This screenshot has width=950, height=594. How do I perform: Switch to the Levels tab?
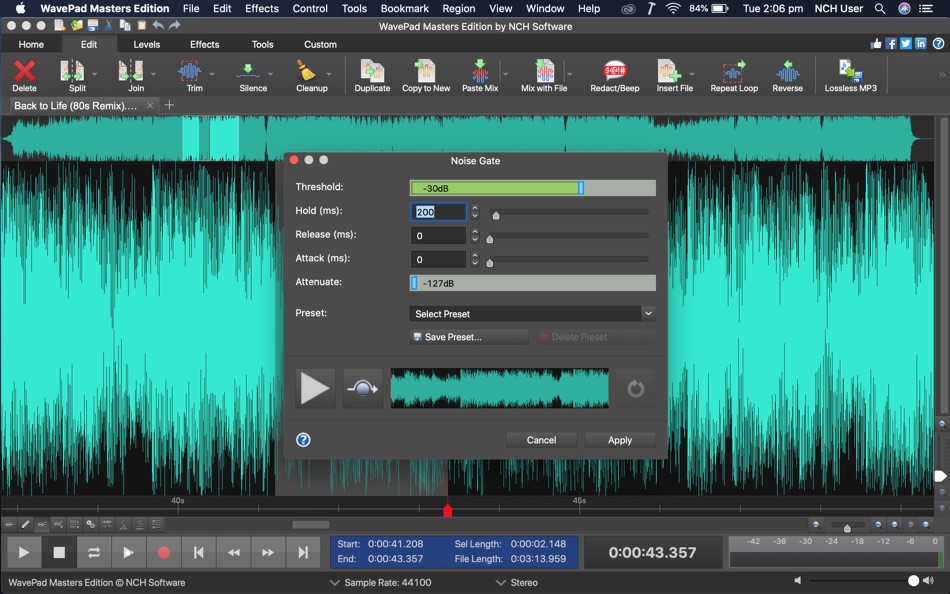[147, 44]
